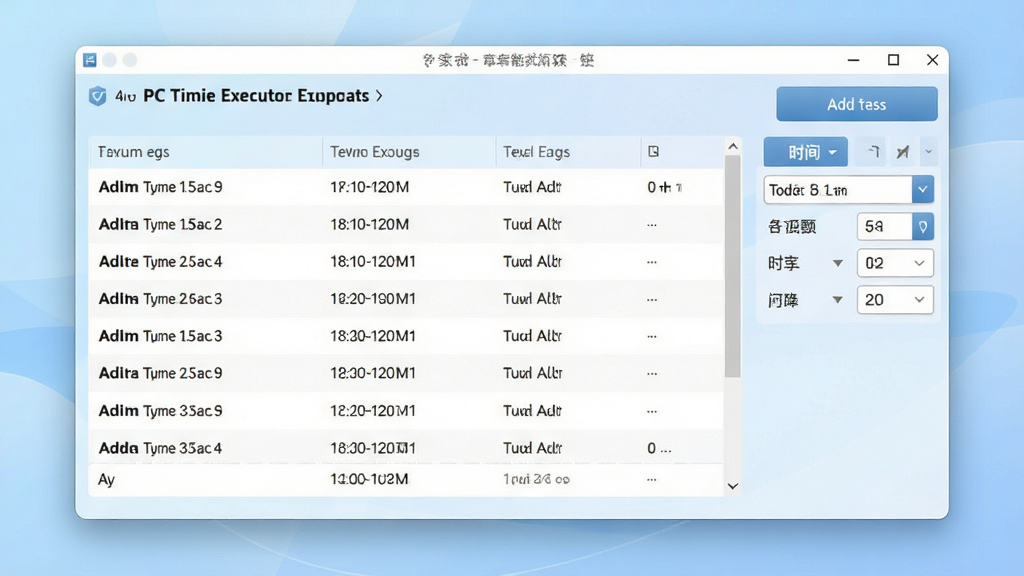
Task: Click the blue app icon in title bar
Action: pos(89,60)
